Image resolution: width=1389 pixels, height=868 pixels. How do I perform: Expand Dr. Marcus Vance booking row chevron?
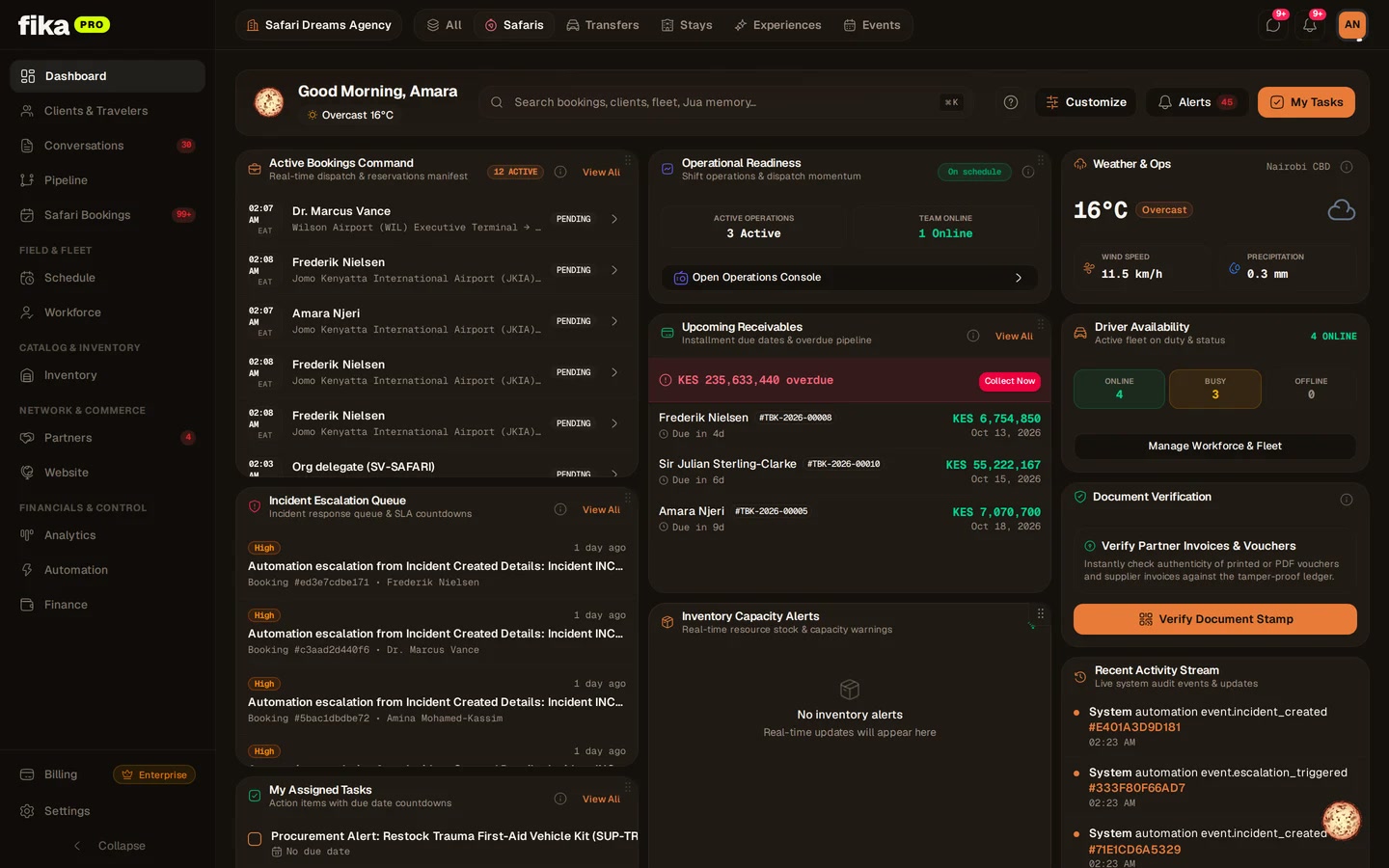(614, 219)
